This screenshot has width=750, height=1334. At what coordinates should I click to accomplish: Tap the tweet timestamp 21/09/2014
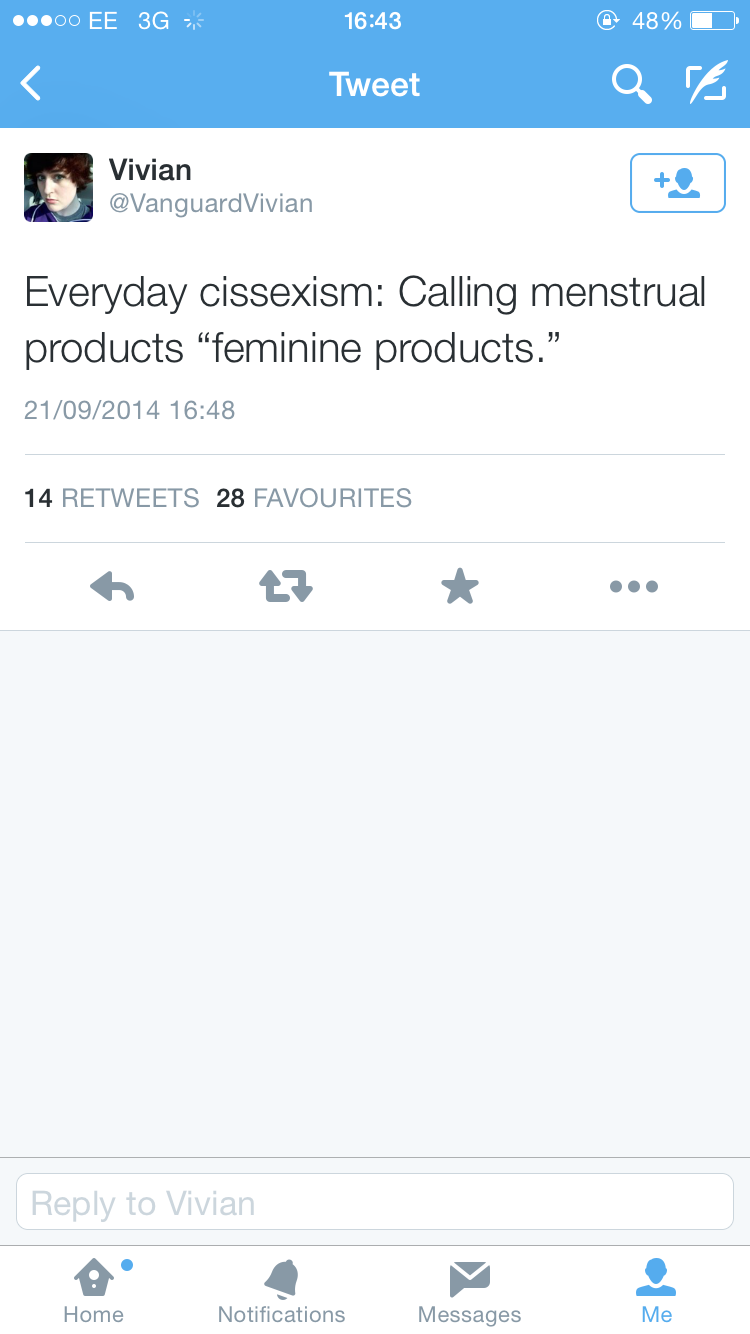(x=130, y=410)
